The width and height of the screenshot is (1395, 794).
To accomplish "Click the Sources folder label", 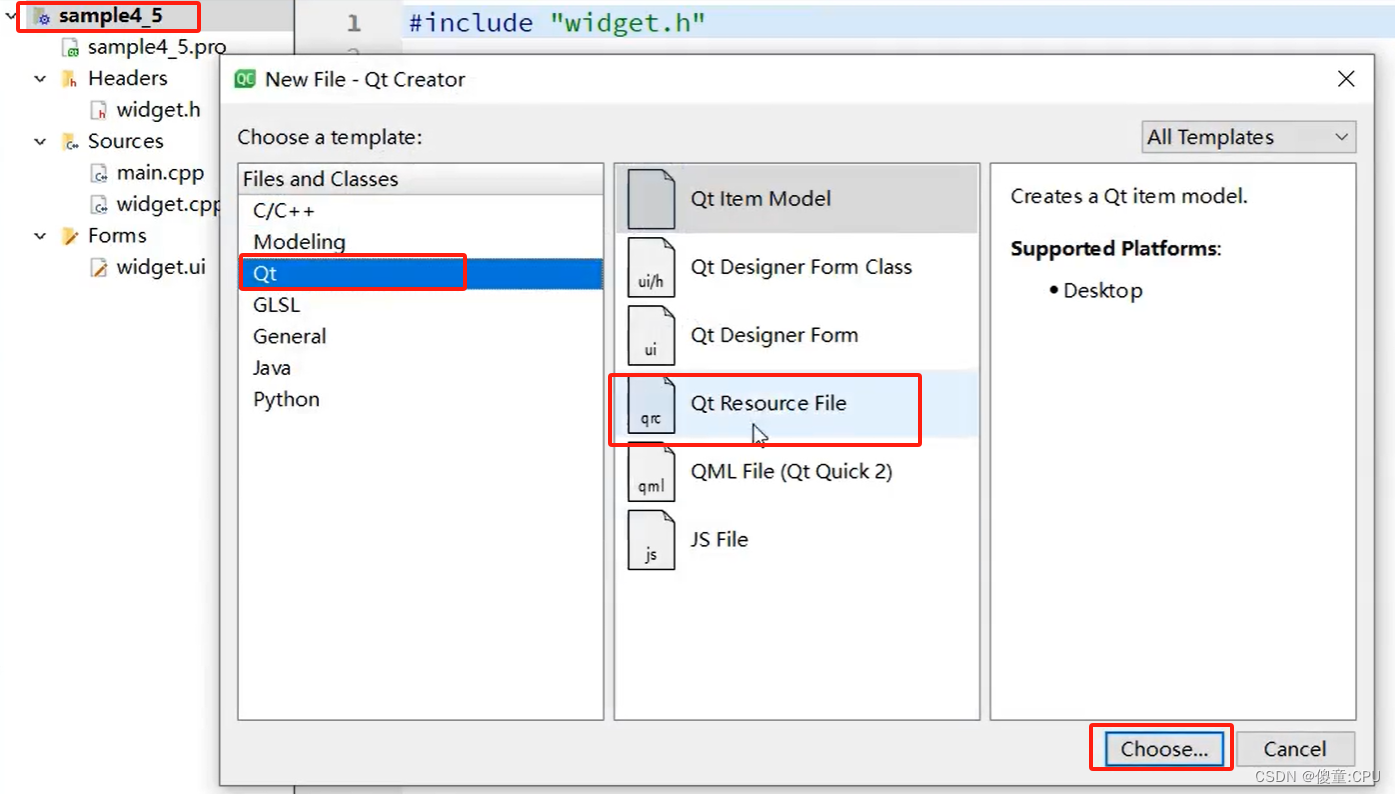I will tap(125, 141).
